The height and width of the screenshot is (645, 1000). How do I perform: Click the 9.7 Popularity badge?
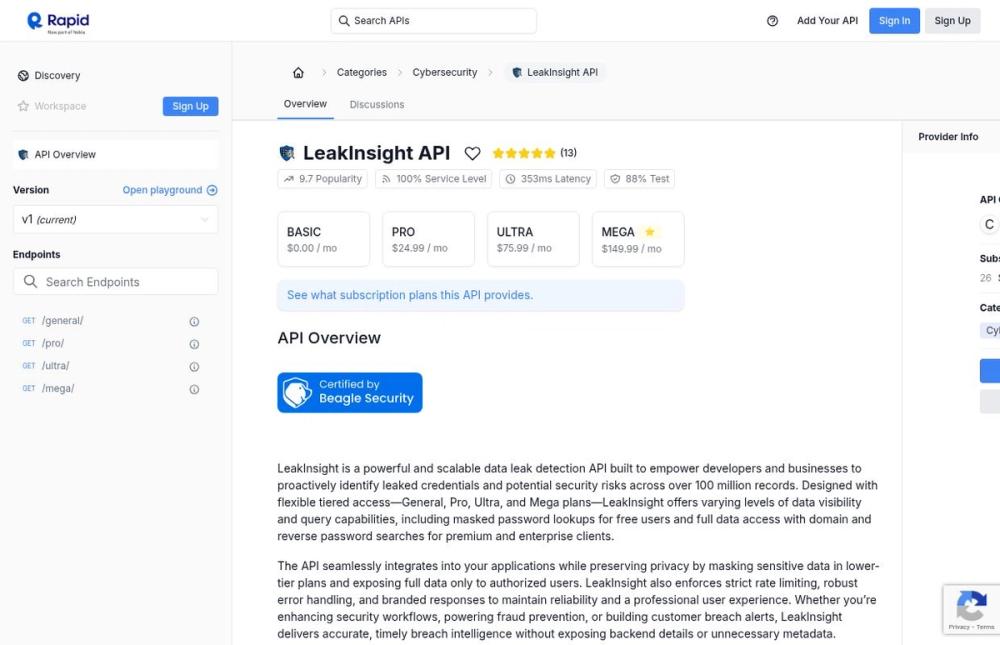pos(323,179)
